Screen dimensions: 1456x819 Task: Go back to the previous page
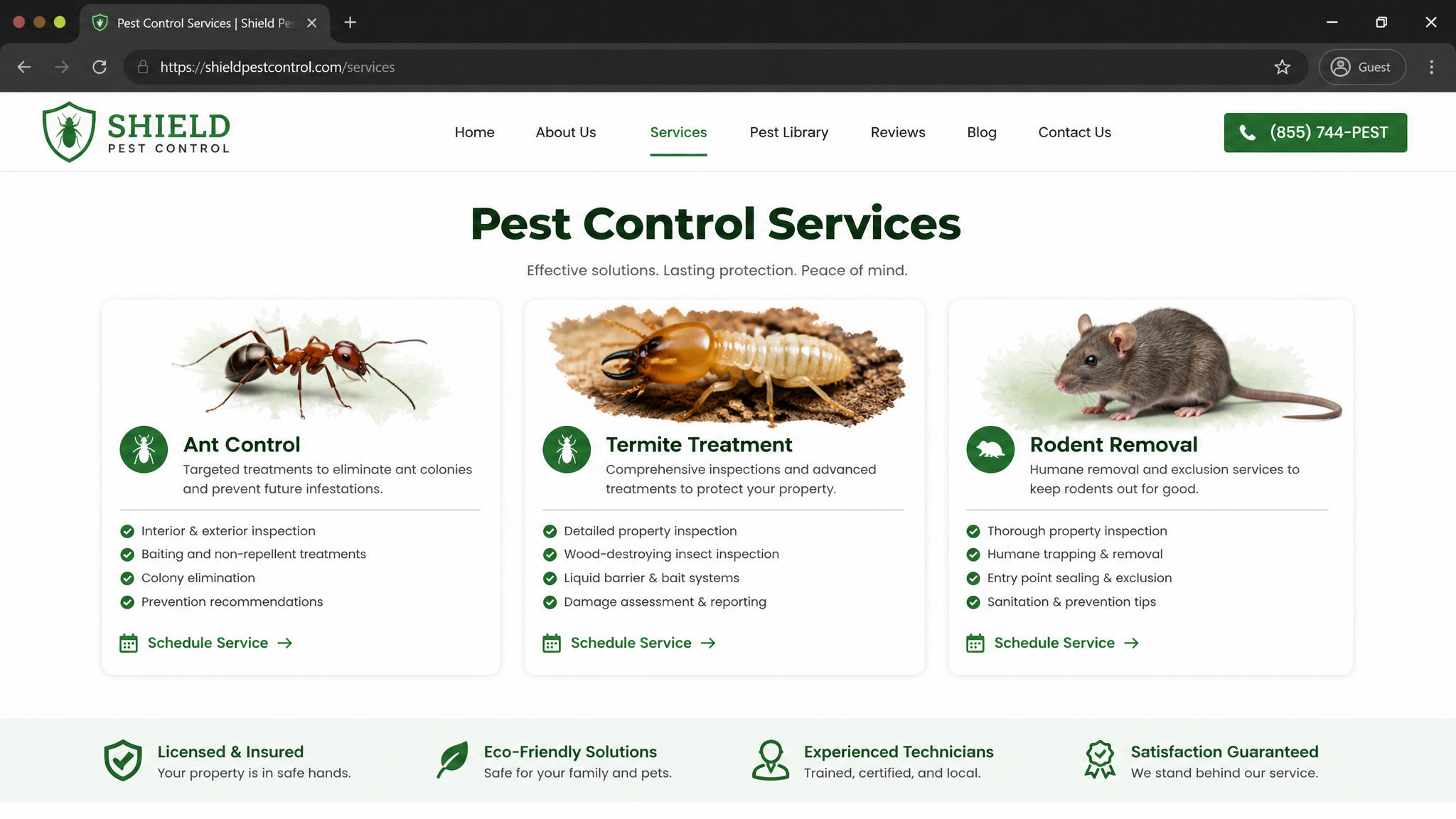click(24, 67)
